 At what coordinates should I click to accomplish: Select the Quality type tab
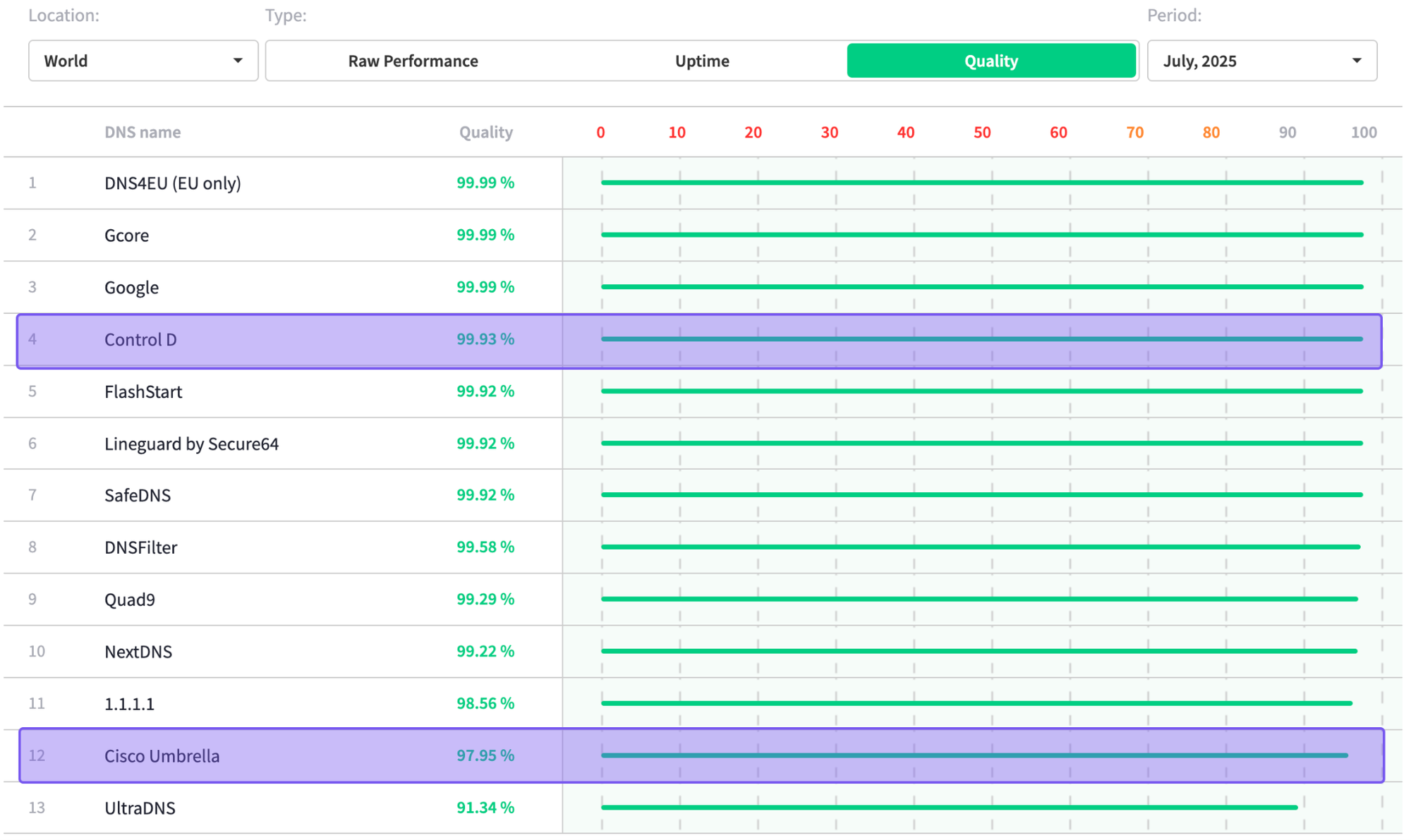pyautogui.click(x=991, y=61)
